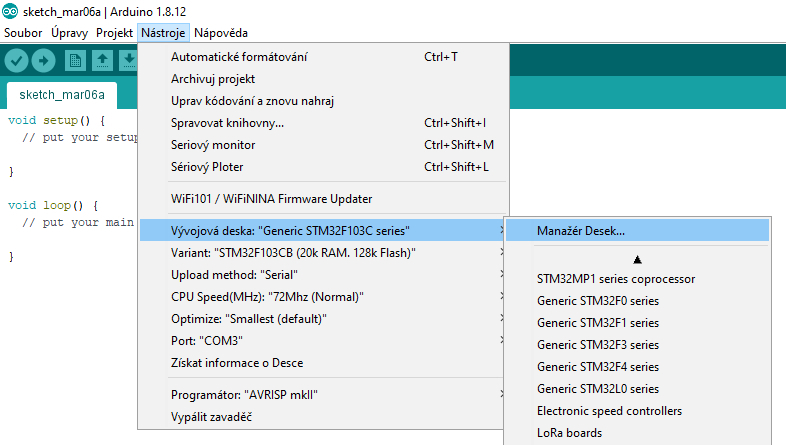Open Seriový monitor
This screenshot has width=786, height=445.
tap(323, 145)
